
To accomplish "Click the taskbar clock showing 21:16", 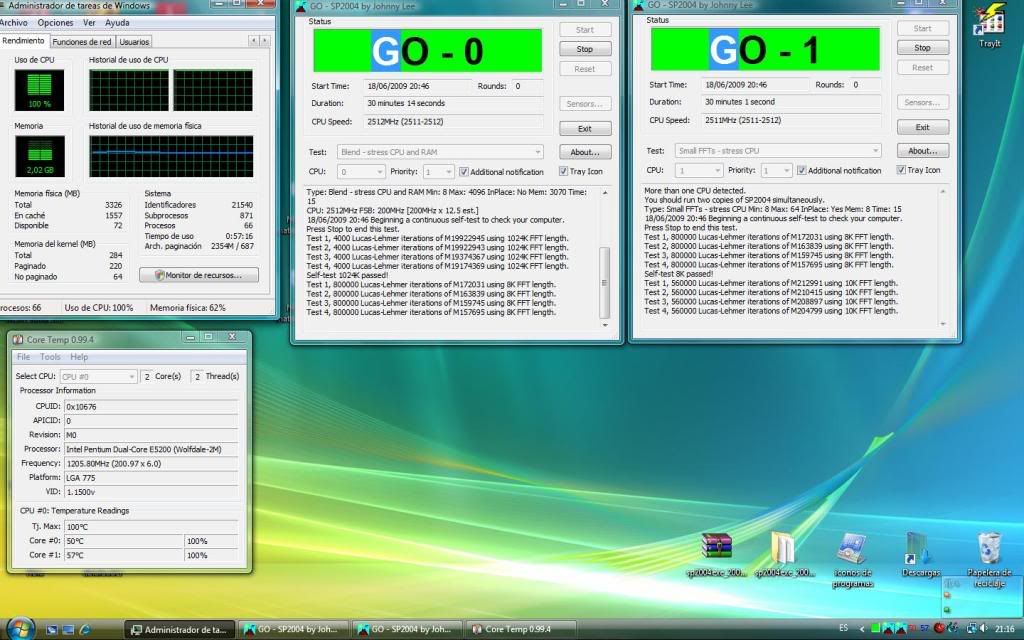I will [x=1004, y=629].
